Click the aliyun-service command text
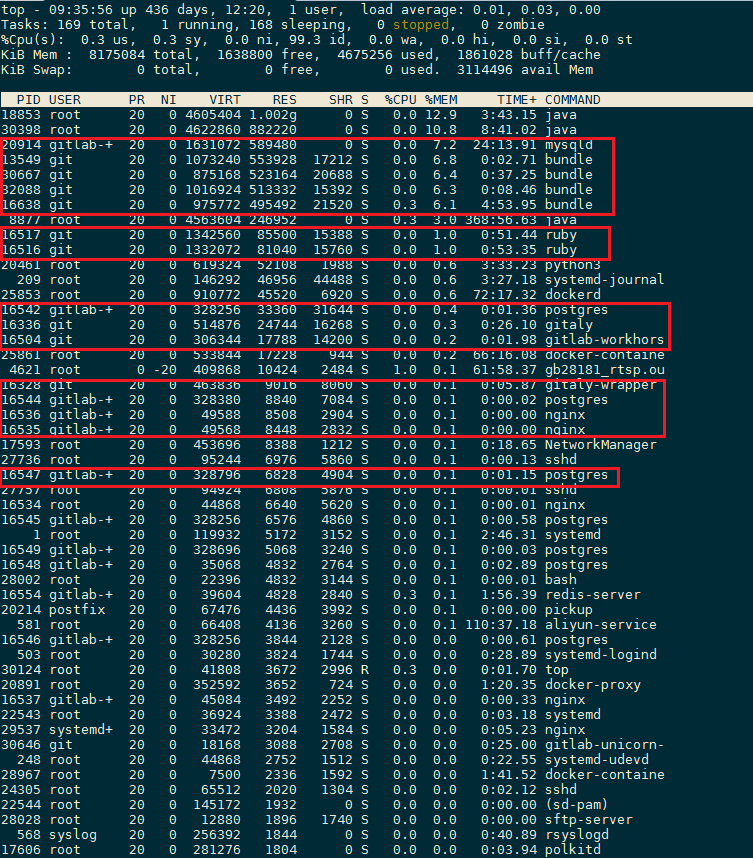The height and width of the screenshot is (858, 753). (600, 625)
